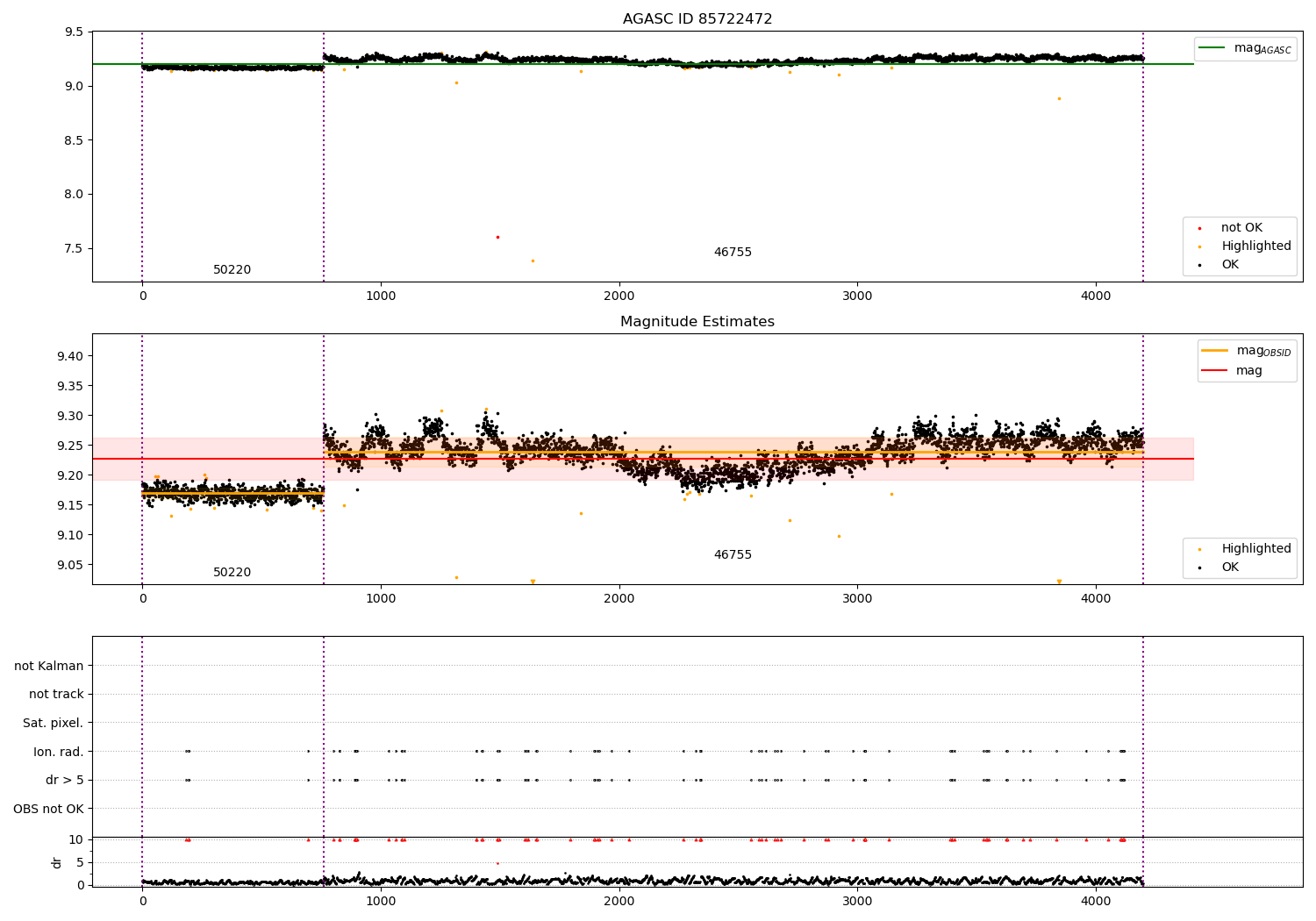
Task: Click the 'AGASC ID 85722472' plot title
Action: tap(697, 19)
